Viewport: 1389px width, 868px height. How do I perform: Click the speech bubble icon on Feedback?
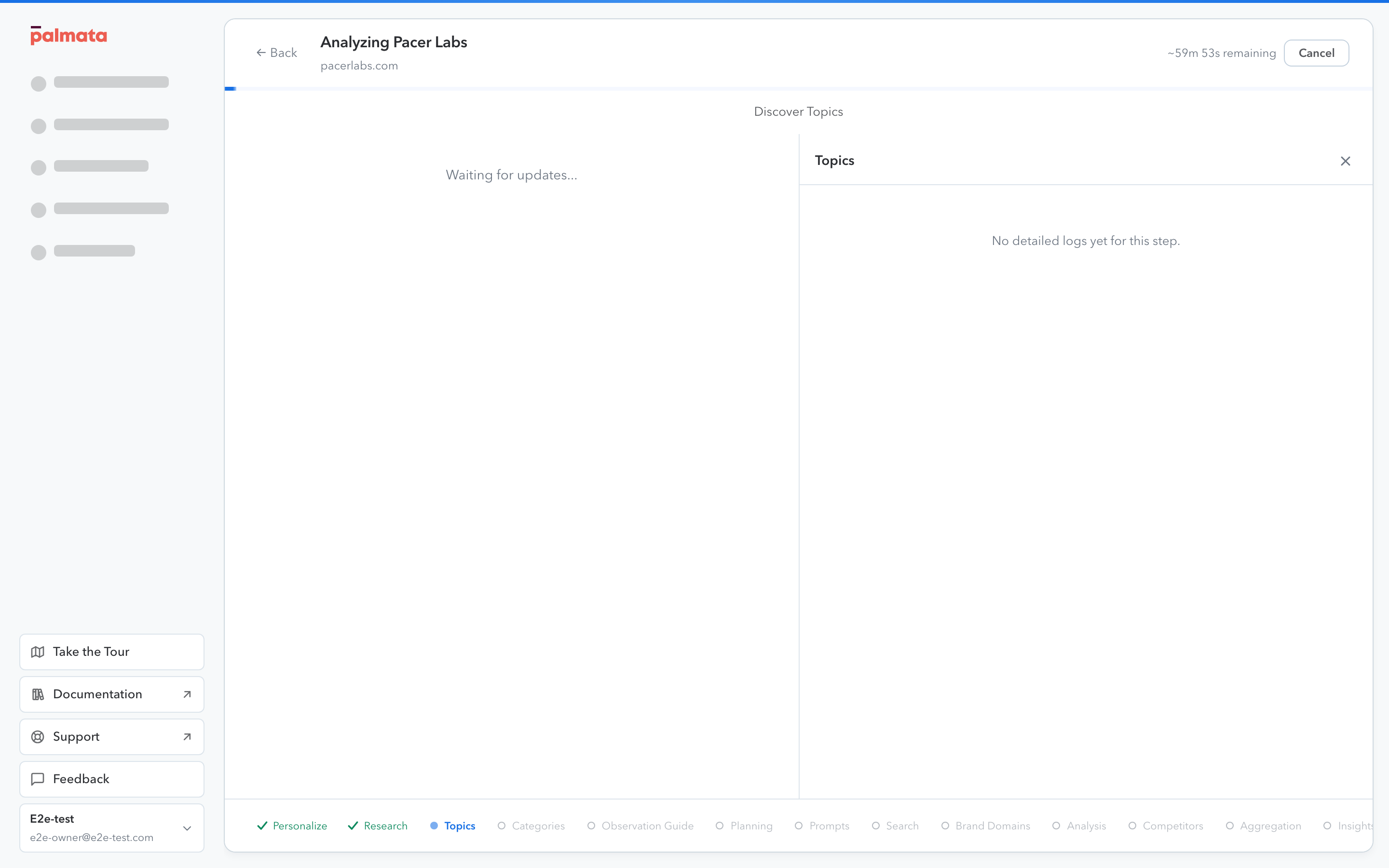click(x=38, y=779)
